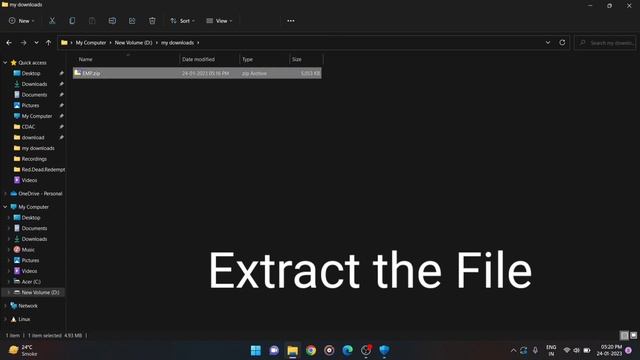Click New Volume (D:) in breadcrumb
Image resolution: width=640 pixels, height=360 pixels.
pos(133,42)
